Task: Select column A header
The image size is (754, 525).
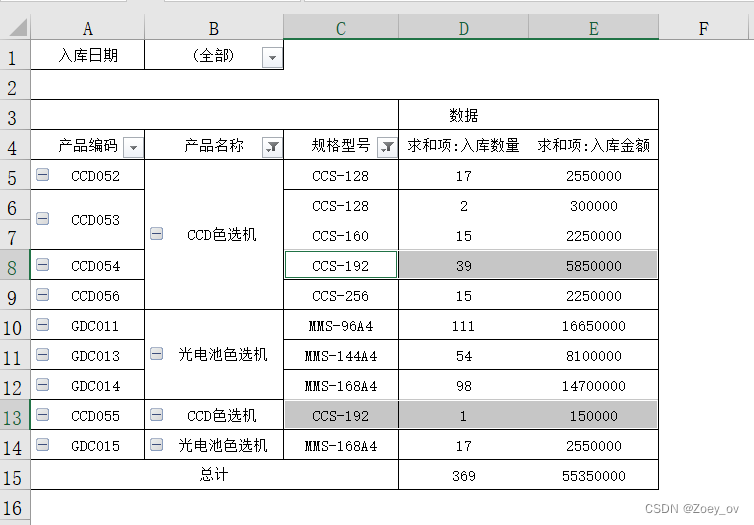Action: click(88, 28)
